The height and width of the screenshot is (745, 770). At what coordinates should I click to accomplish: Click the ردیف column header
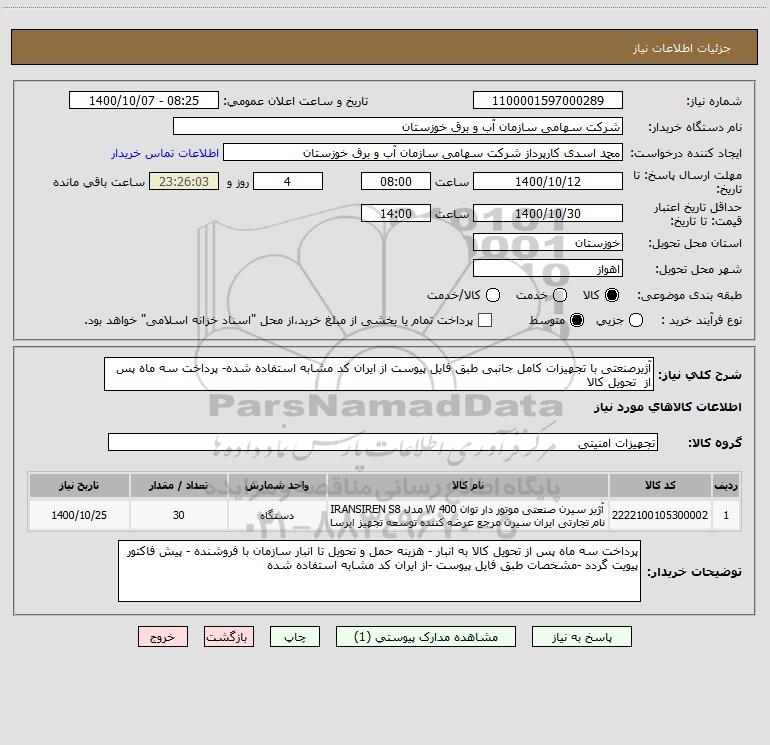726,485
